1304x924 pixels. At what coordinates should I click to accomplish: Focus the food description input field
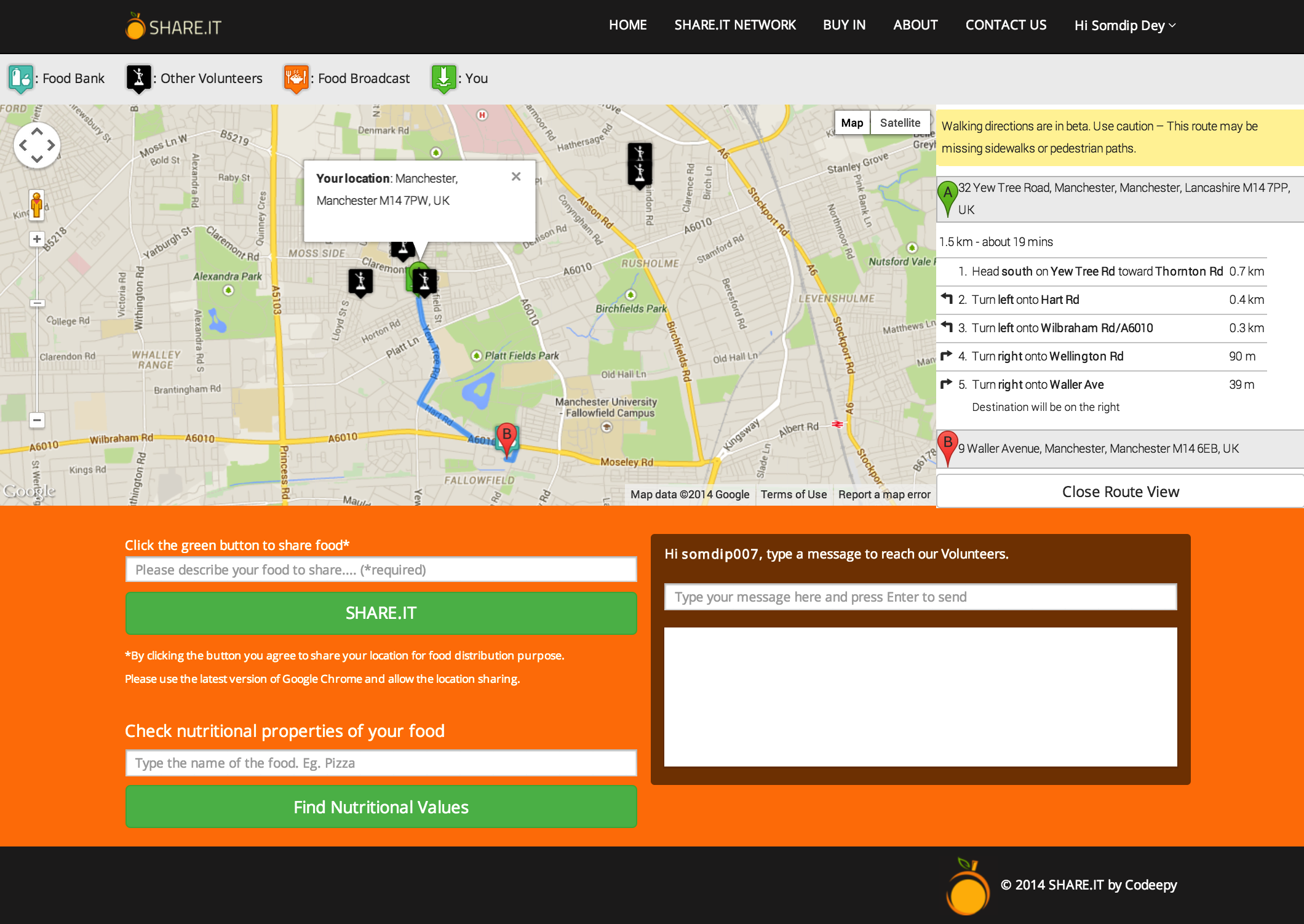pos(381,570)
